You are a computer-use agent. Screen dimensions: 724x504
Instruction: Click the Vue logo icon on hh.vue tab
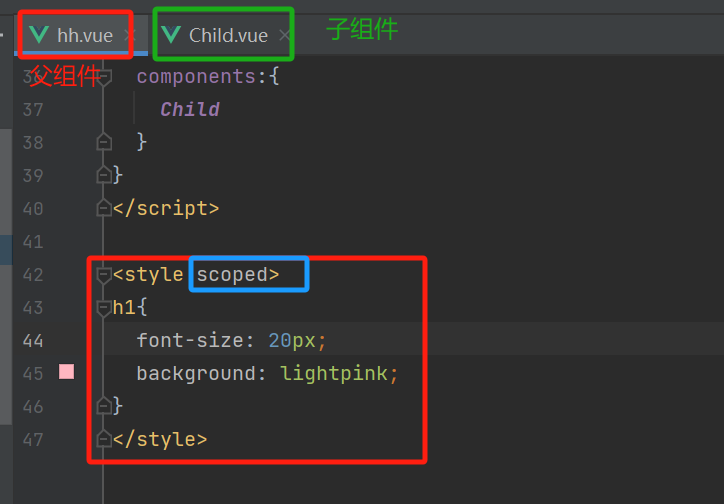pos(40,35)
